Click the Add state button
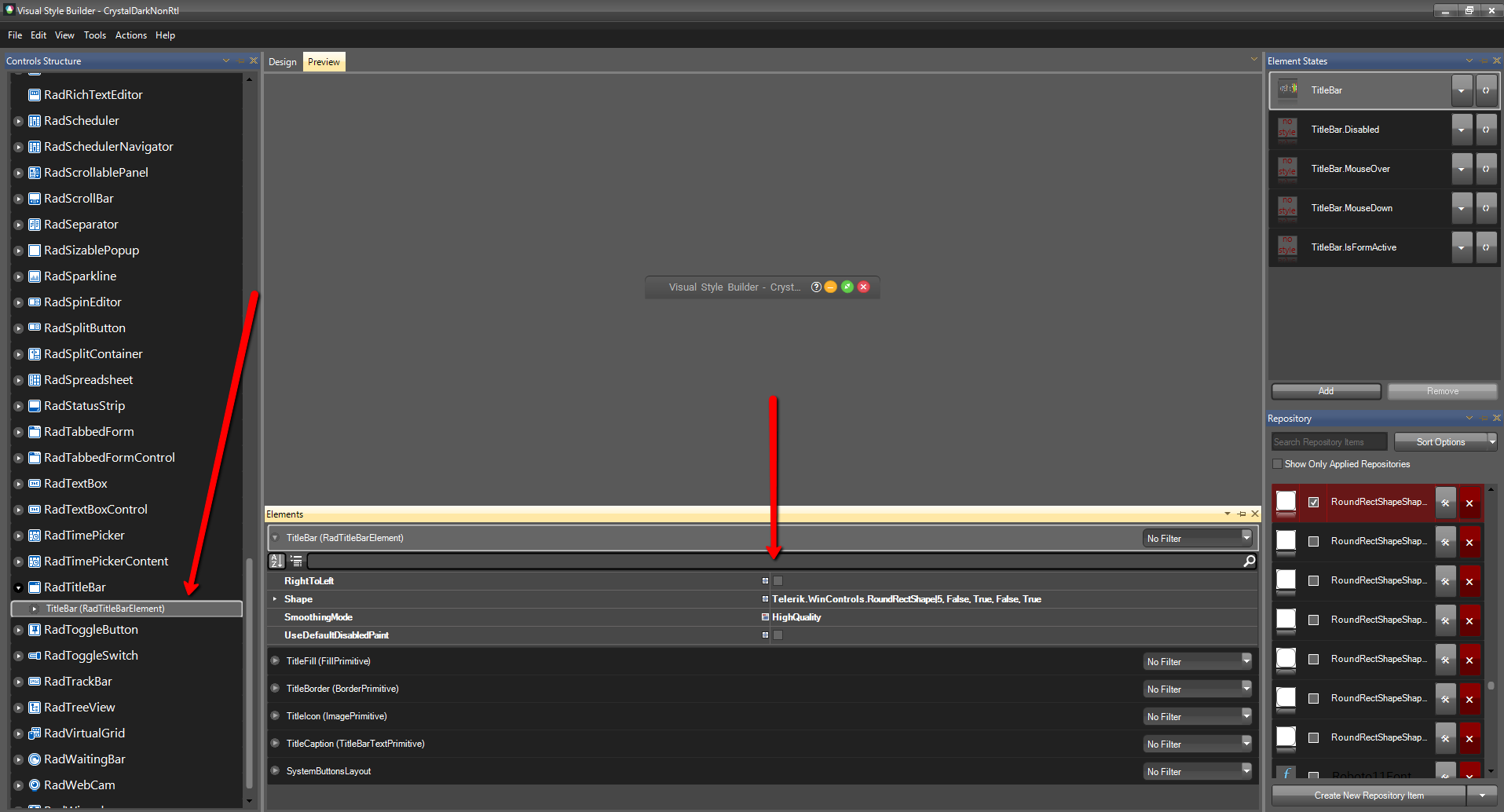This screenshot has width=1504, height=812. click(1326, 391)
